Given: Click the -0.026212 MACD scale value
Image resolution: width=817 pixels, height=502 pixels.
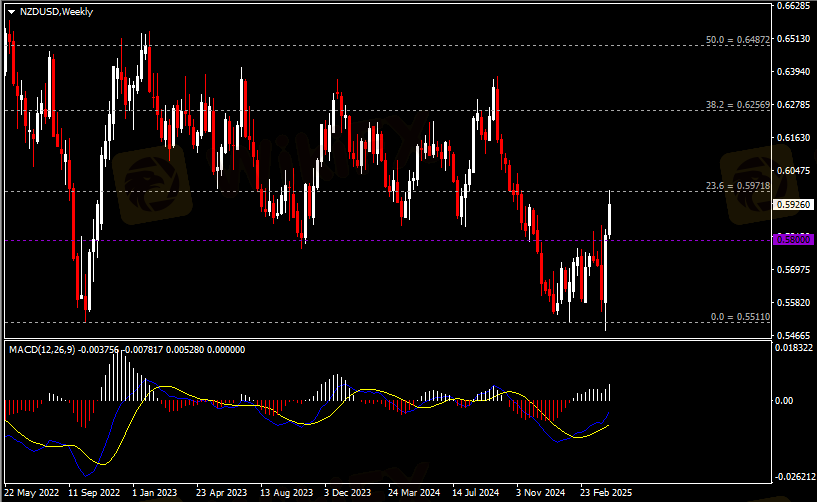Looking at the screenshot, I should point(795,476).
